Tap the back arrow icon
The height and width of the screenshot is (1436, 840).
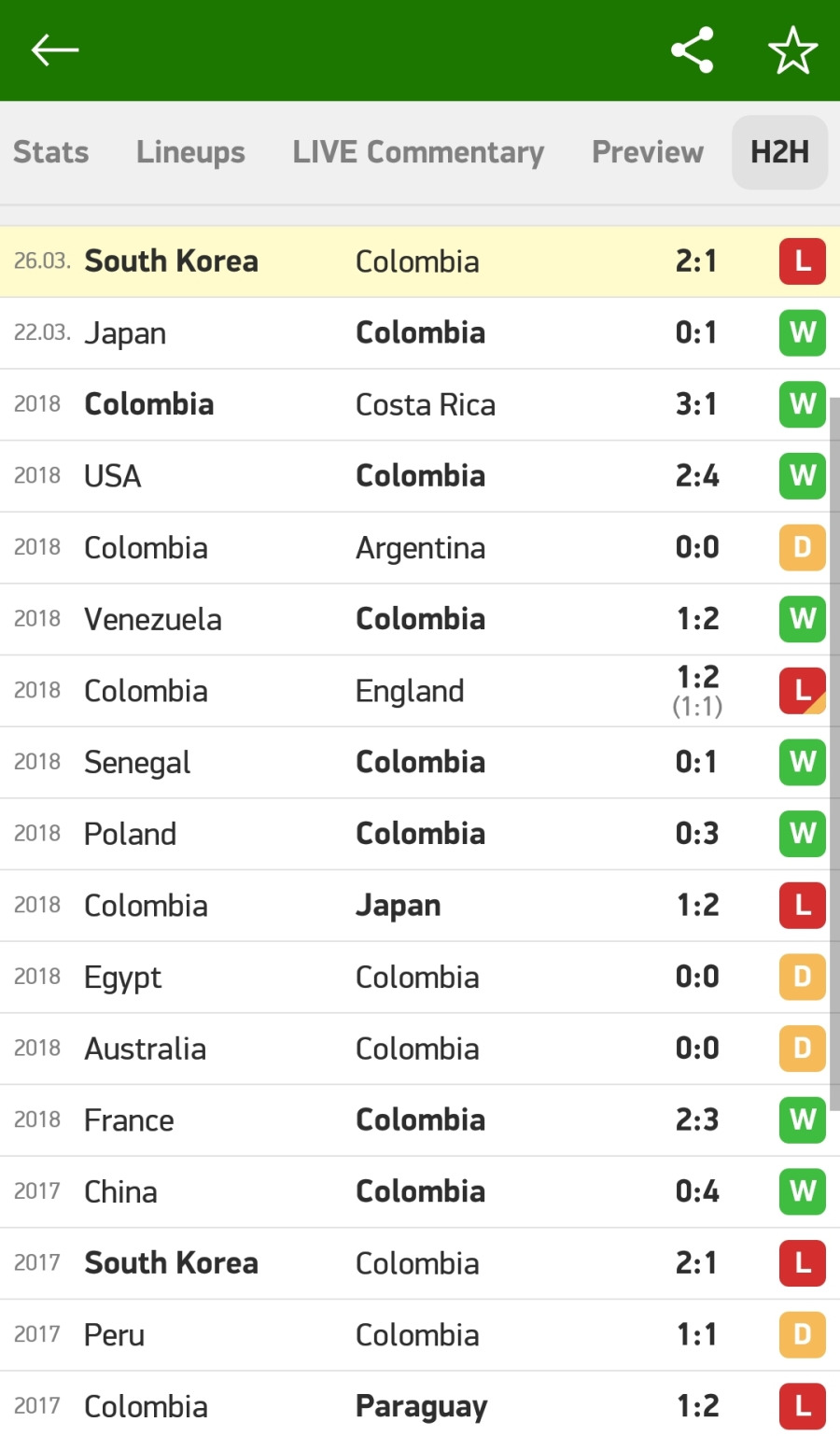coord(55,50)
